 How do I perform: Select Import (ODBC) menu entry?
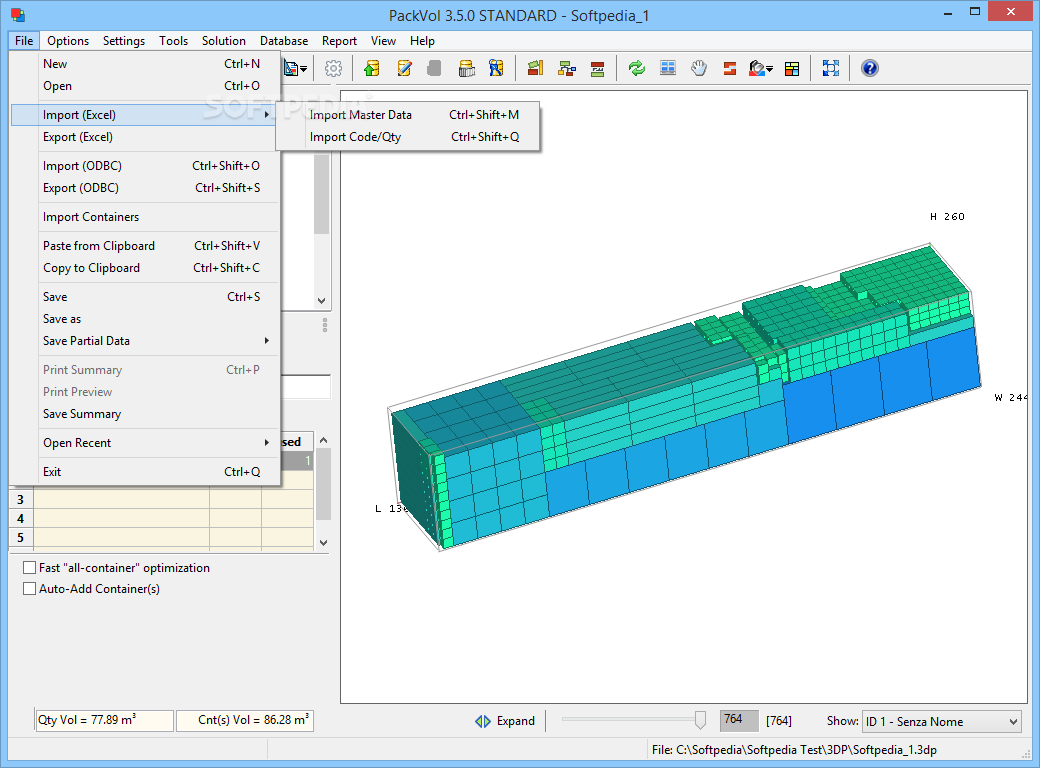pyautogui.click(x=145, y=166)
